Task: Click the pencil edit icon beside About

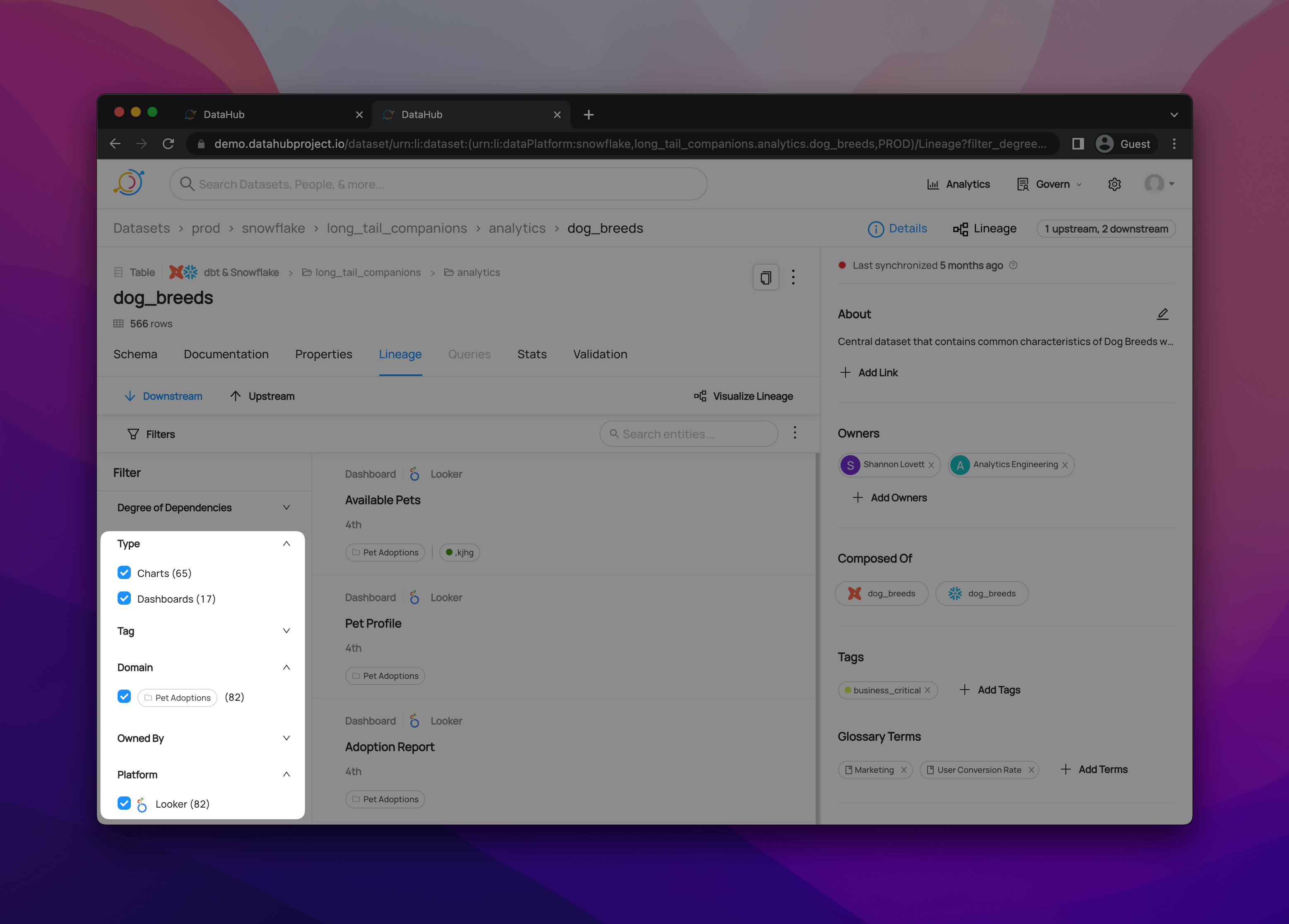Action: pyautogui.click(x=1162, y=314)
